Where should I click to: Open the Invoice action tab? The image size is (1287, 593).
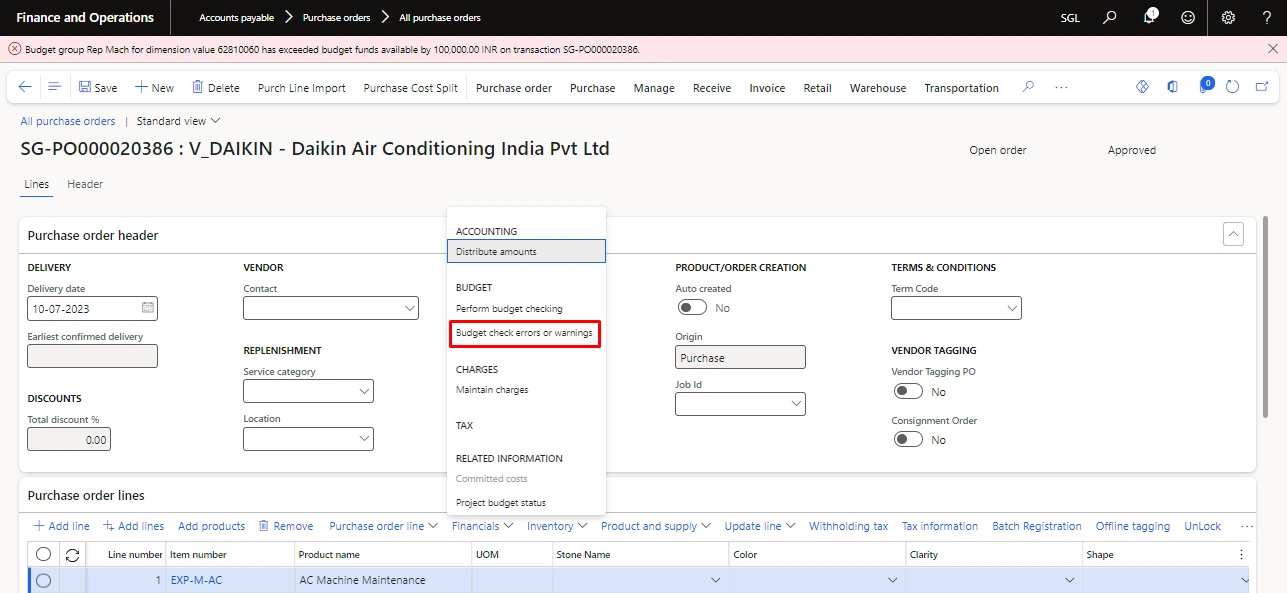(767, 88)
